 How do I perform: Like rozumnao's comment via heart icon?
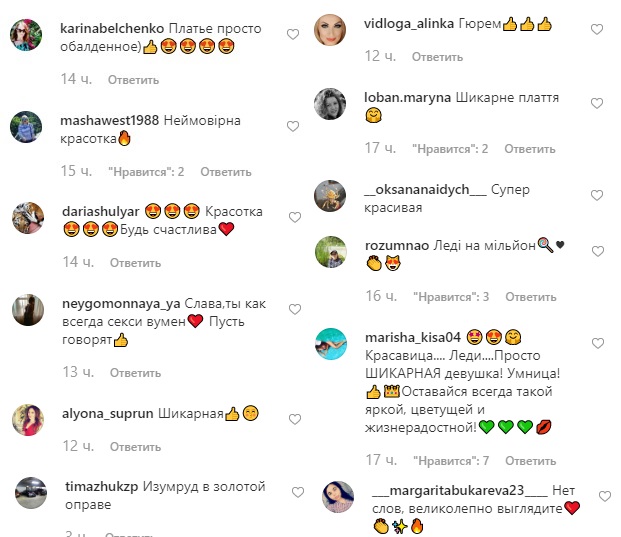coord(598,251)
